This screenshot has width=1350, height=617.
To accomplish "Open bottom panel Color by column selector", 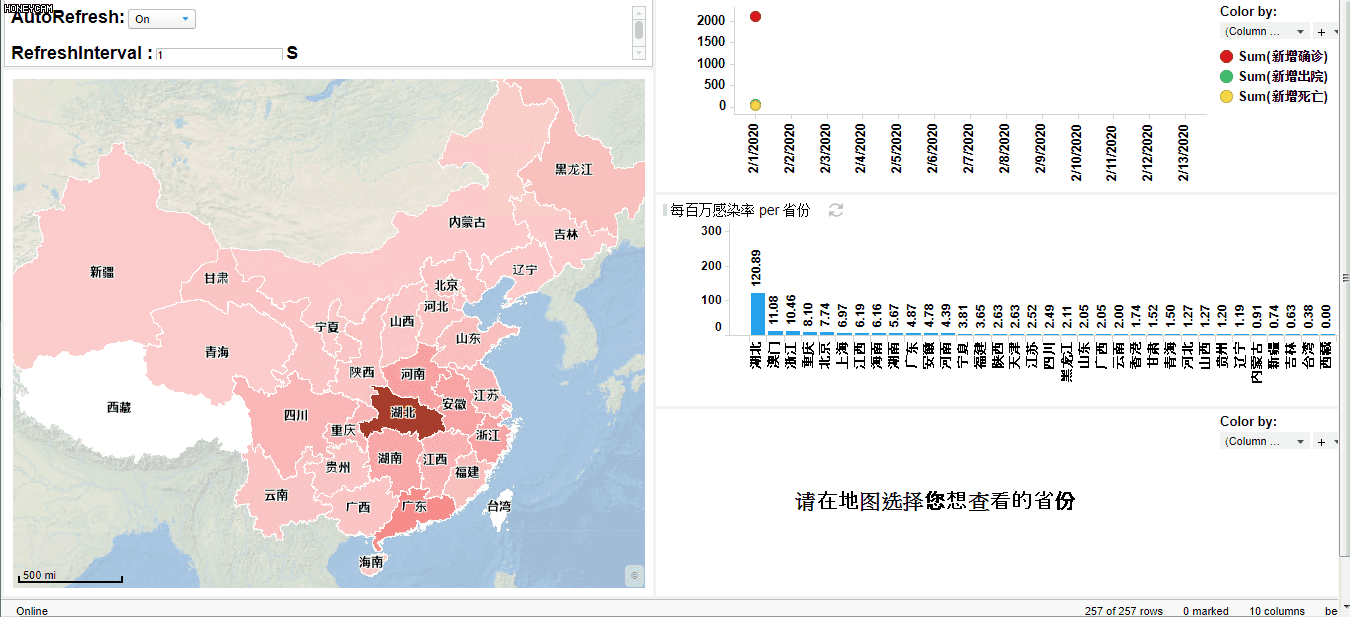I will pyautogui.click(x=1265, y=442).
